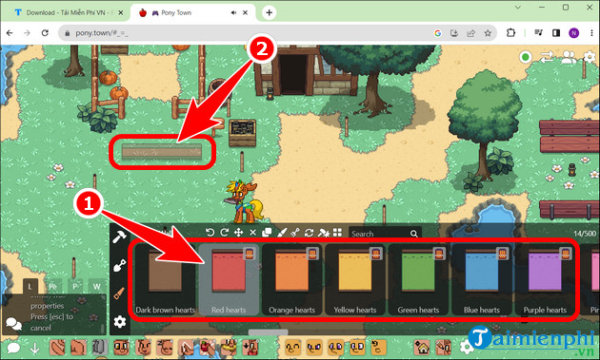Switch chat to the W tab
Image resolution: width=600 pixels, height=360 pixels.
click(97, 287)
